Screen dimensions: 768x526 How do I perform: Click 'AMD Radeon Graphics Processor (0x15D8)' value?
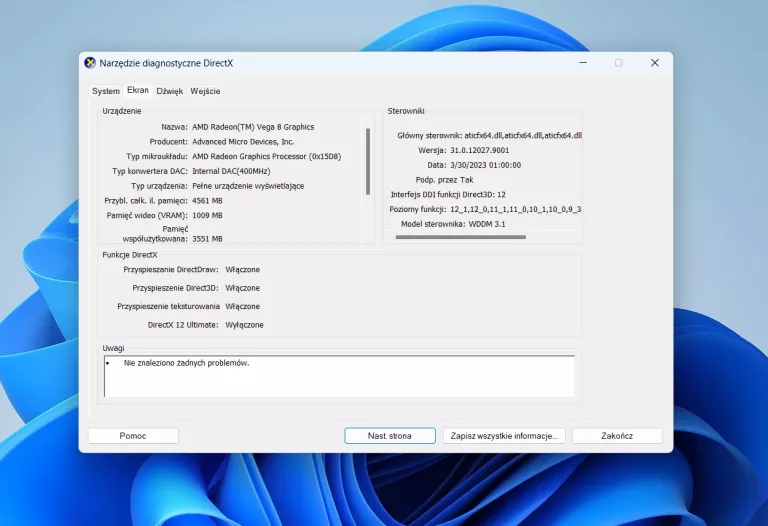coord(266,156)
